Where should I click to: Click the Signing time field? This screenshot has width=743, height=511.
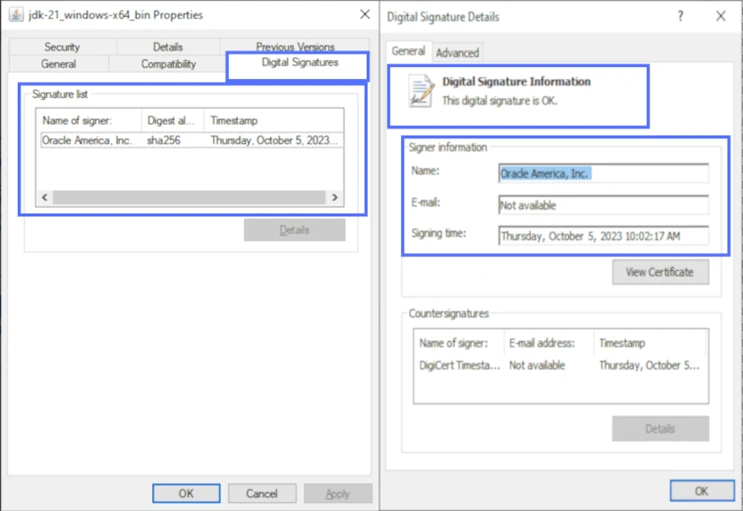[x=603, y=237]
